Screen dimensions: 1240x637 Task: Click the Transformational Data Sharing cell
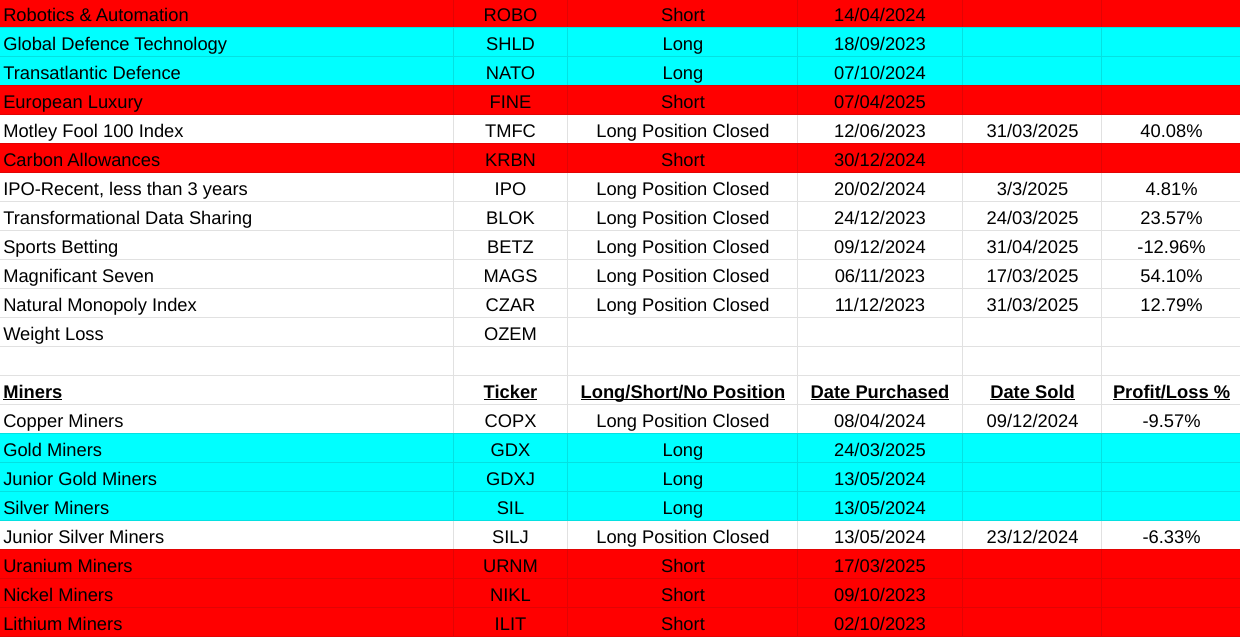[x=128, y=218]
